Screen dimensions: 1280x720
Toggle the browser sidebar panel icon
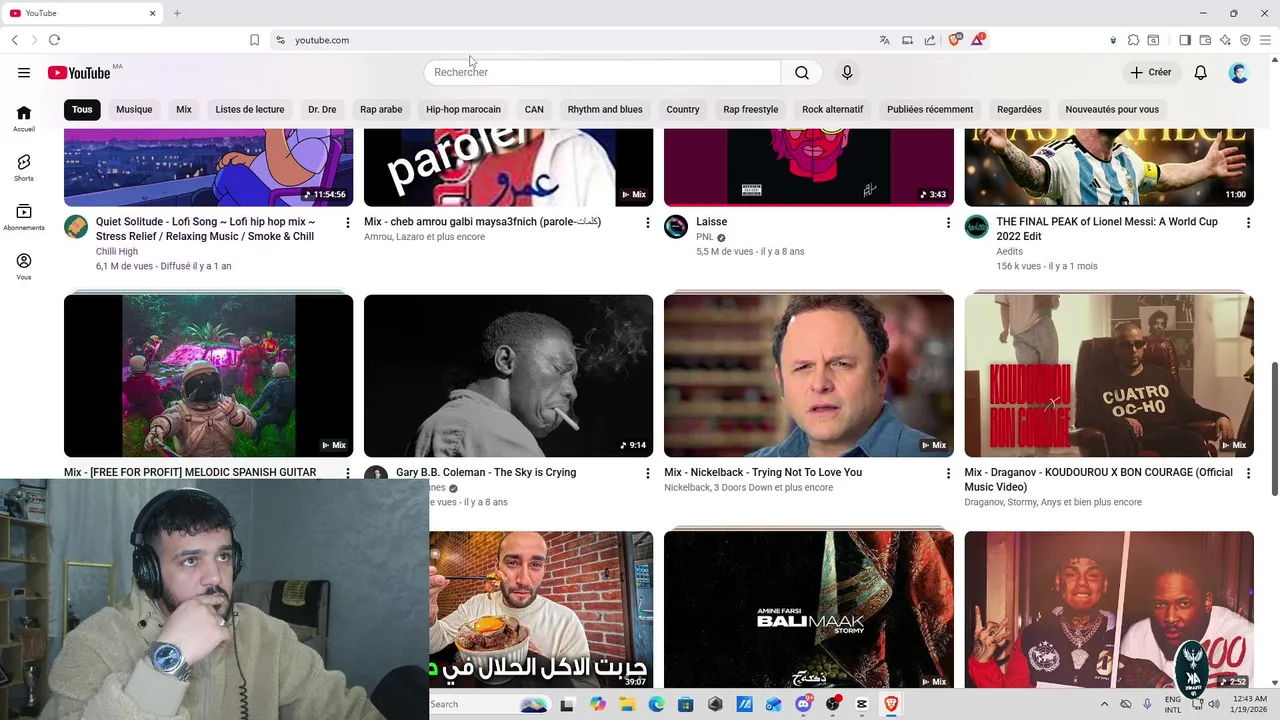(x=1185, y=40)
